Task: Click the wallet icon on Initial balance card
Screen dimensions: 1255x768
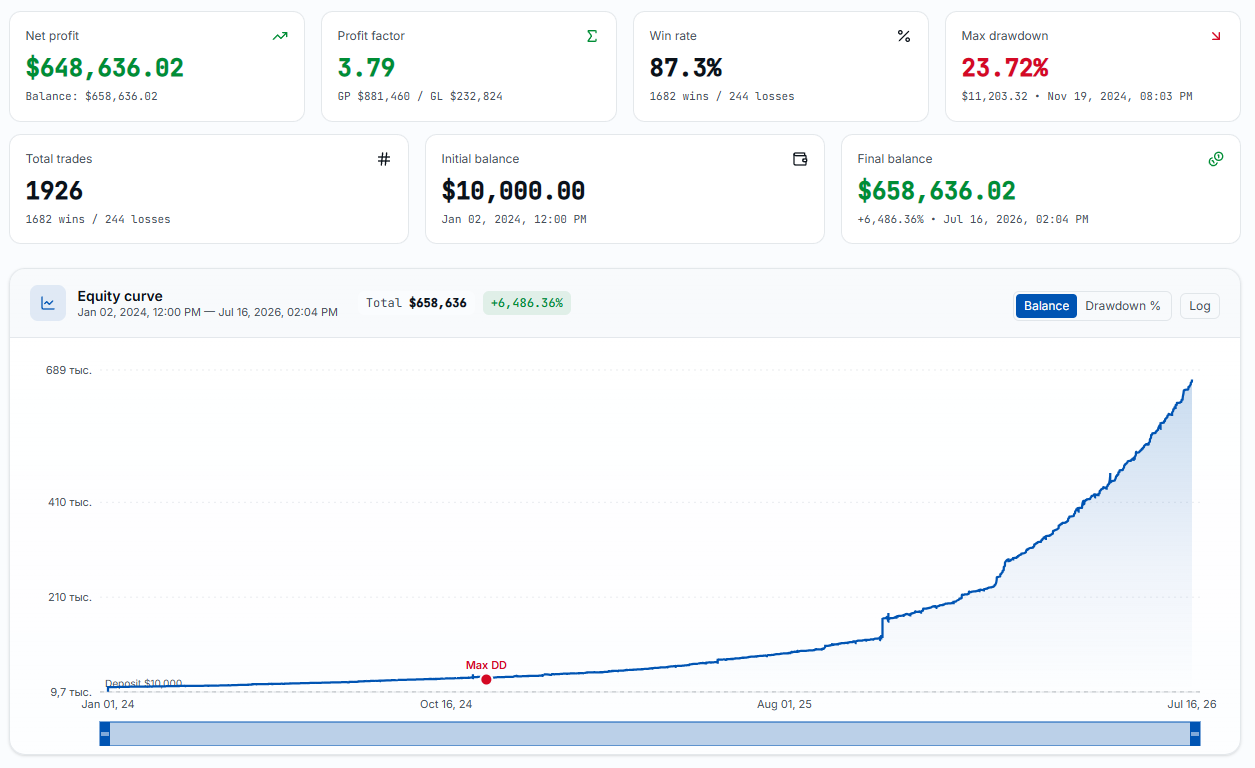Action: click(x=800, y=159)
